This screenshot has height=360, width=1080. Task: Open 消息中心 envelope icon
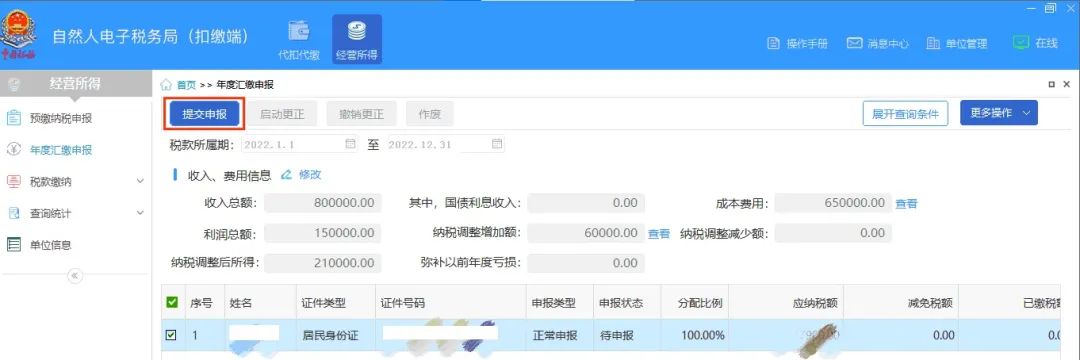pos(855,43)
